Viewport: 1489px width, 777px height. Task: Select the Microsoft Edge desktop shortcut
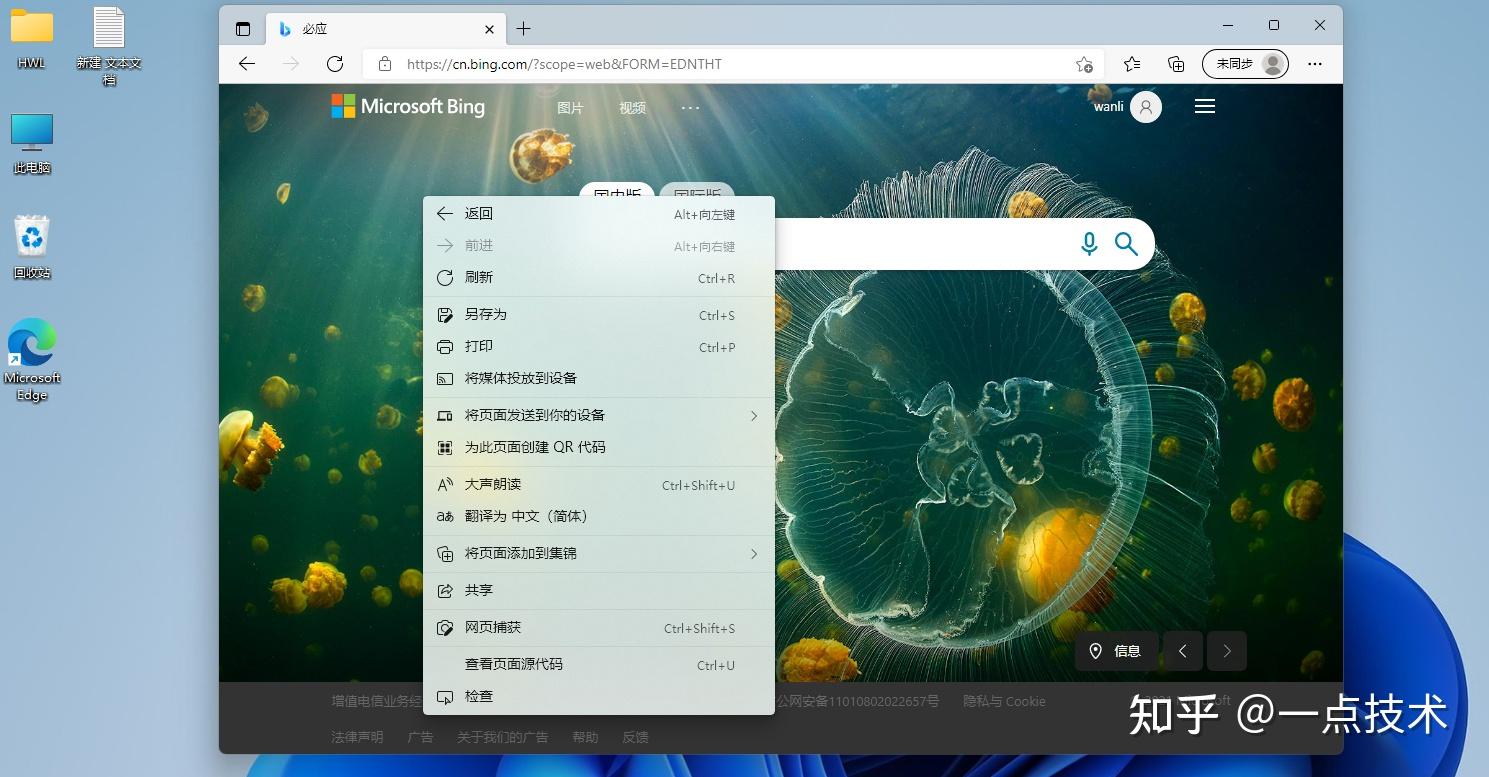pos(32,360)
